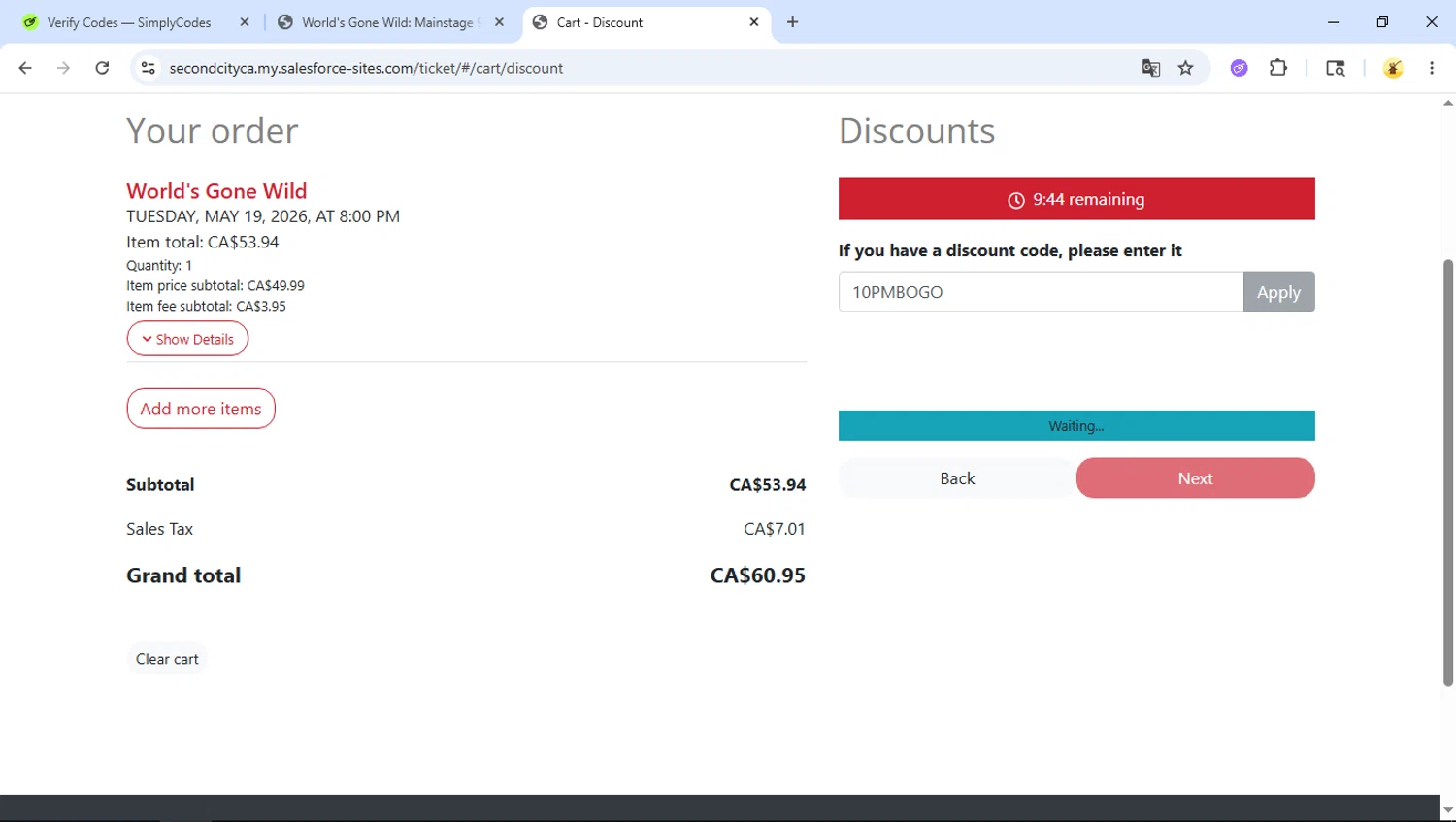Click the purple extension icon in toolbar

[x=1240, y=68]
